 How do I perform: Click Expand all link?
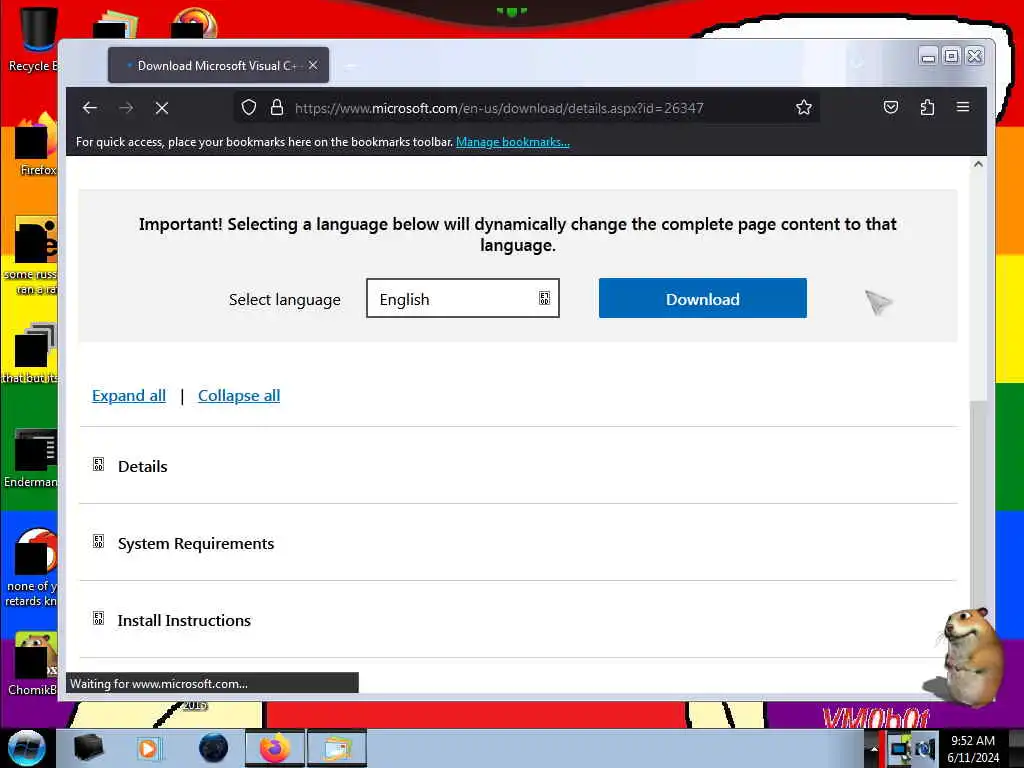129,396
